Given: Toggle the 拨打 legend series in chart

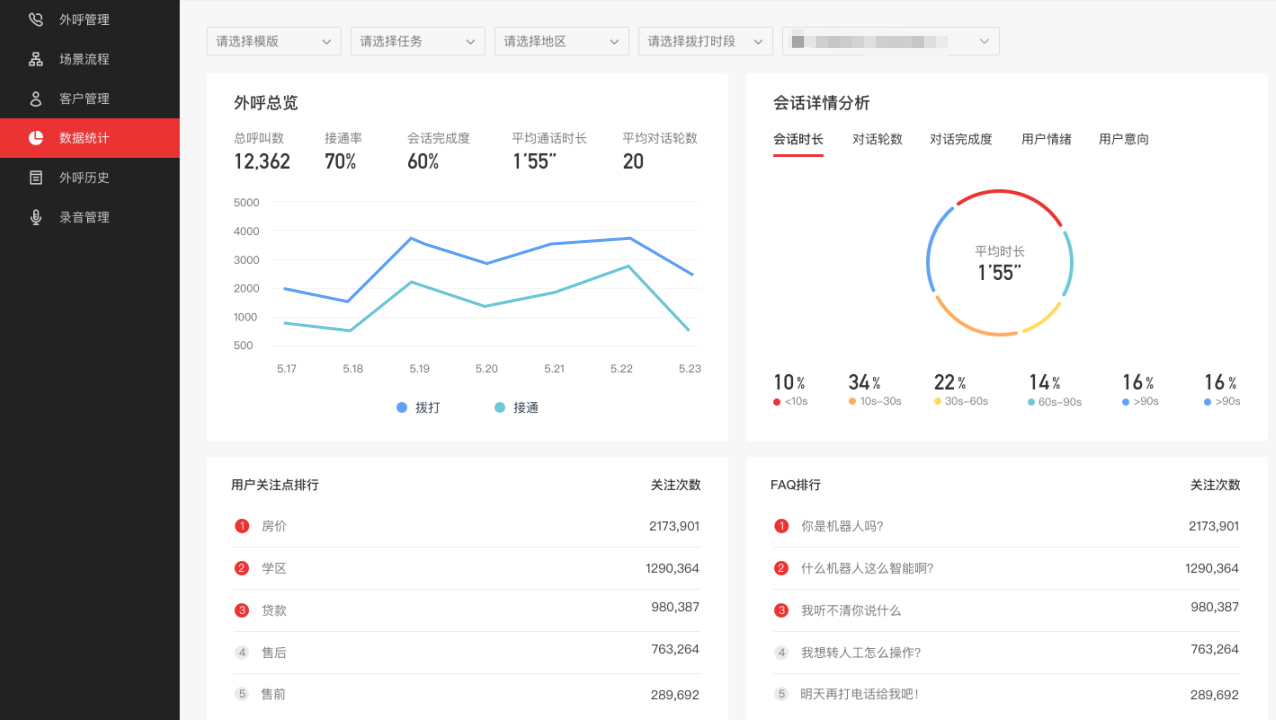Looking at the screenshot, I should 417,408.
